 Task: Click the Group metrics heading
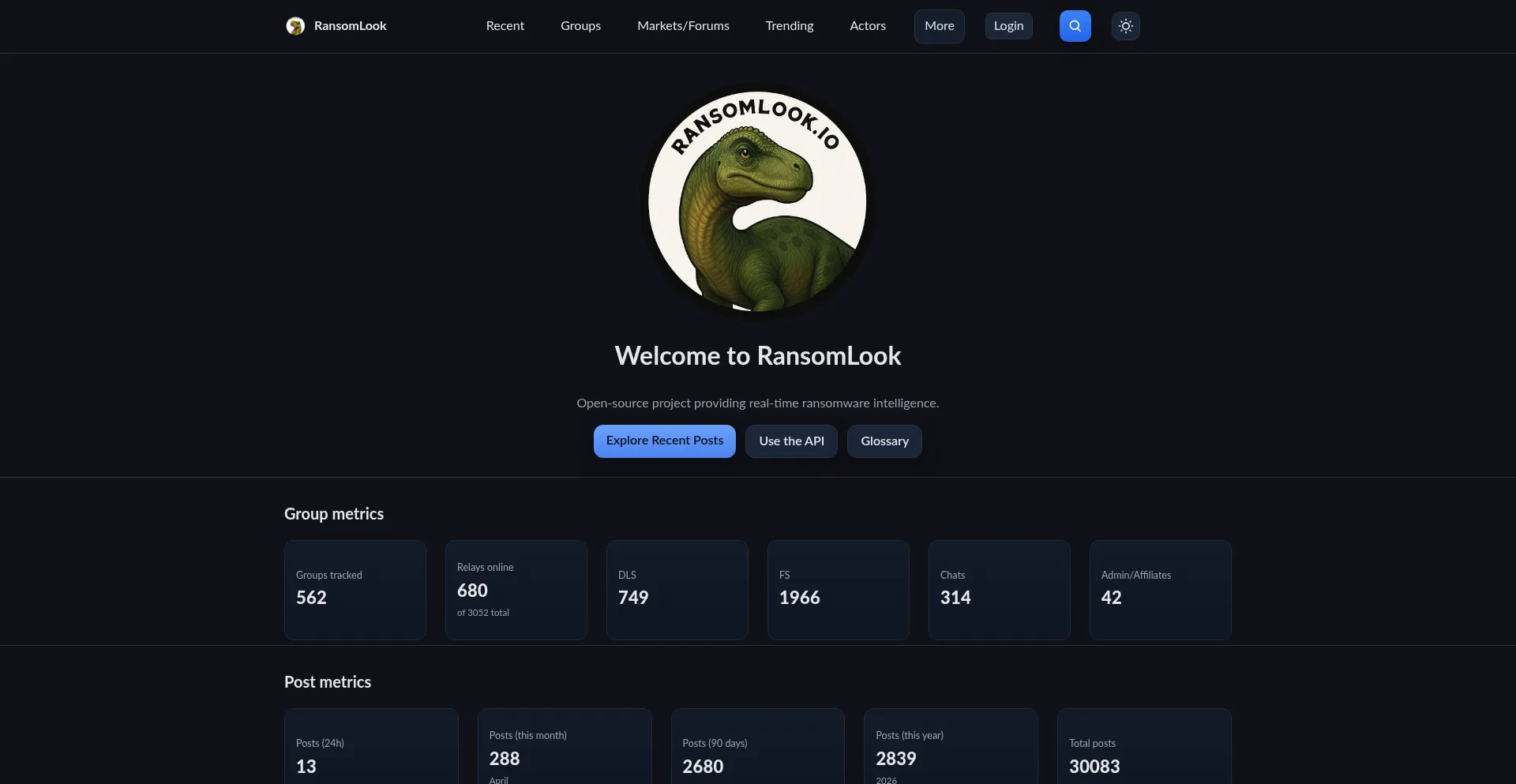pyautogui.click(x=334, y=514)
